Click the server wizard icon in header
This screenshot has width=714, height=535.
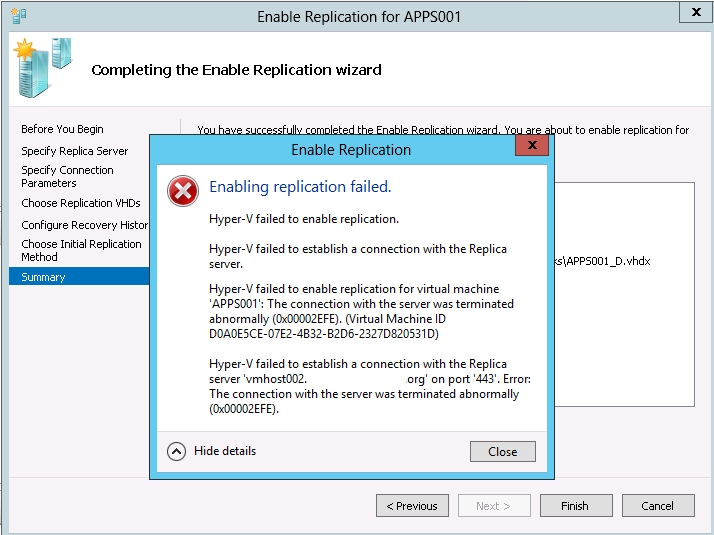pos(43,67)
